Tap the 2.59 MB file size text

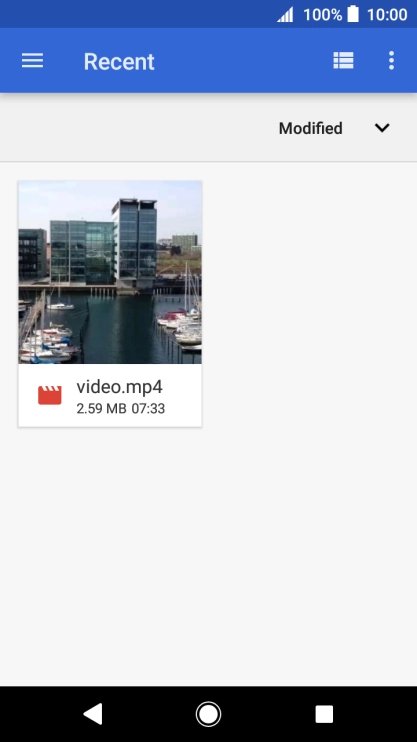pyautogui.click(x=101, y=408)
